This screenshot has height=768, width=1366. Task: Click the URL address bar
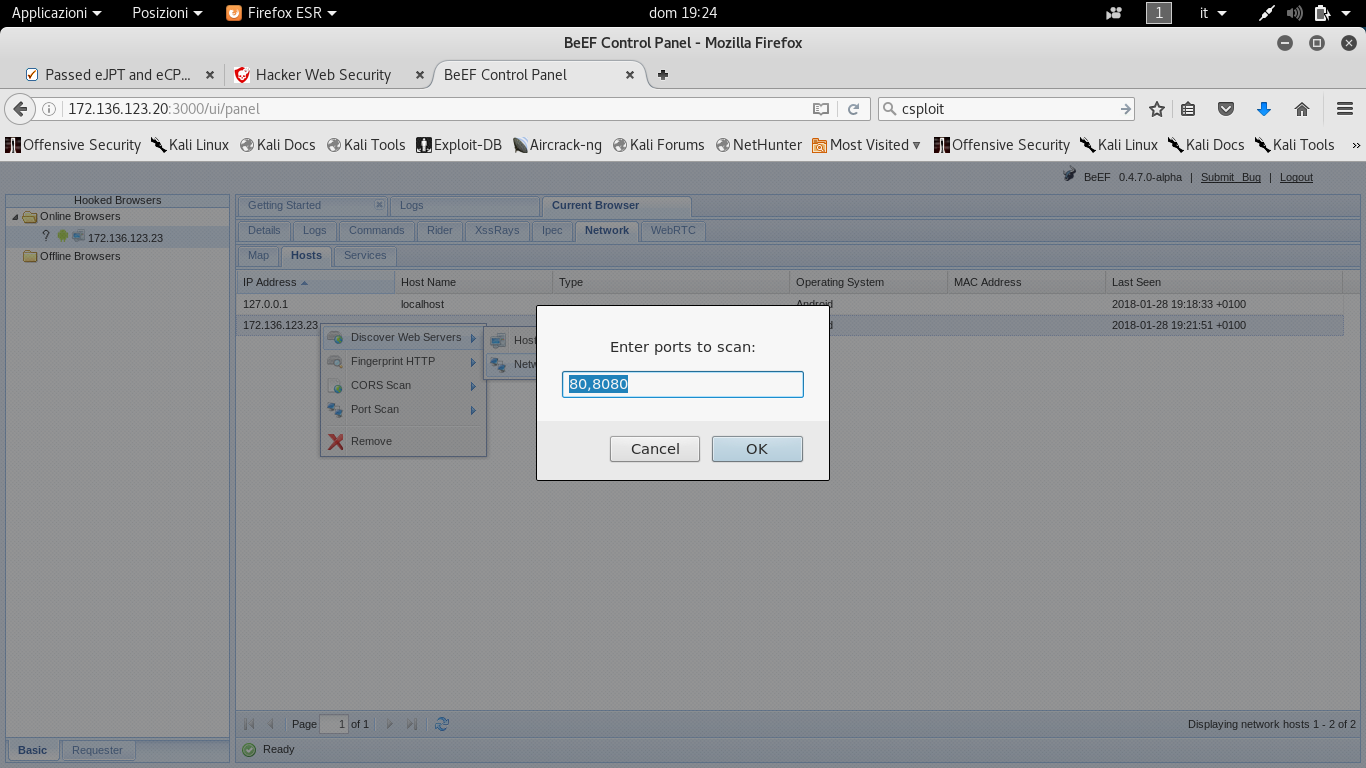point(435,109)
